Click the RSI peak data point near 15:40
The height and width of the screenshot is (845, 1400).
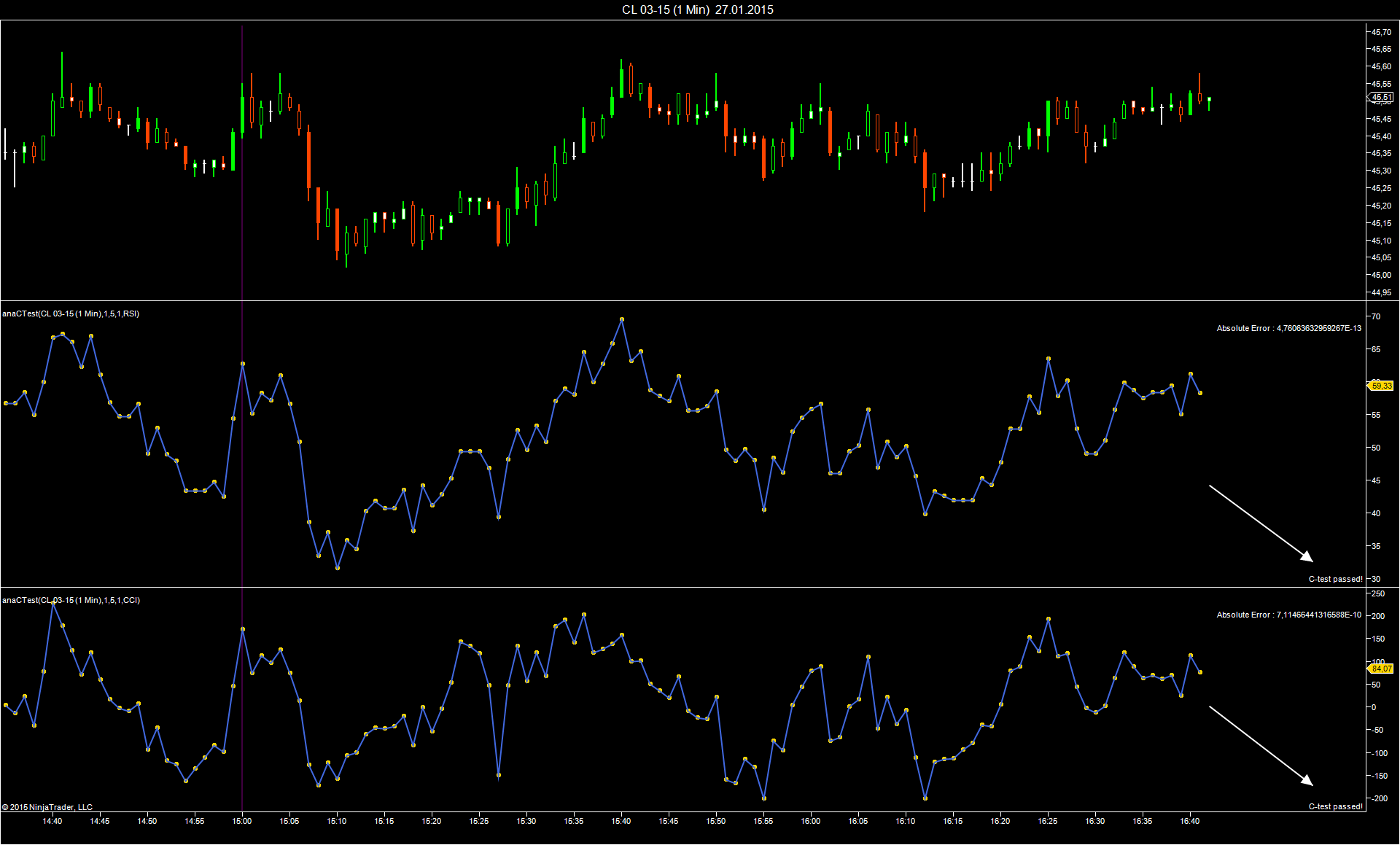(x=621, y=319)
